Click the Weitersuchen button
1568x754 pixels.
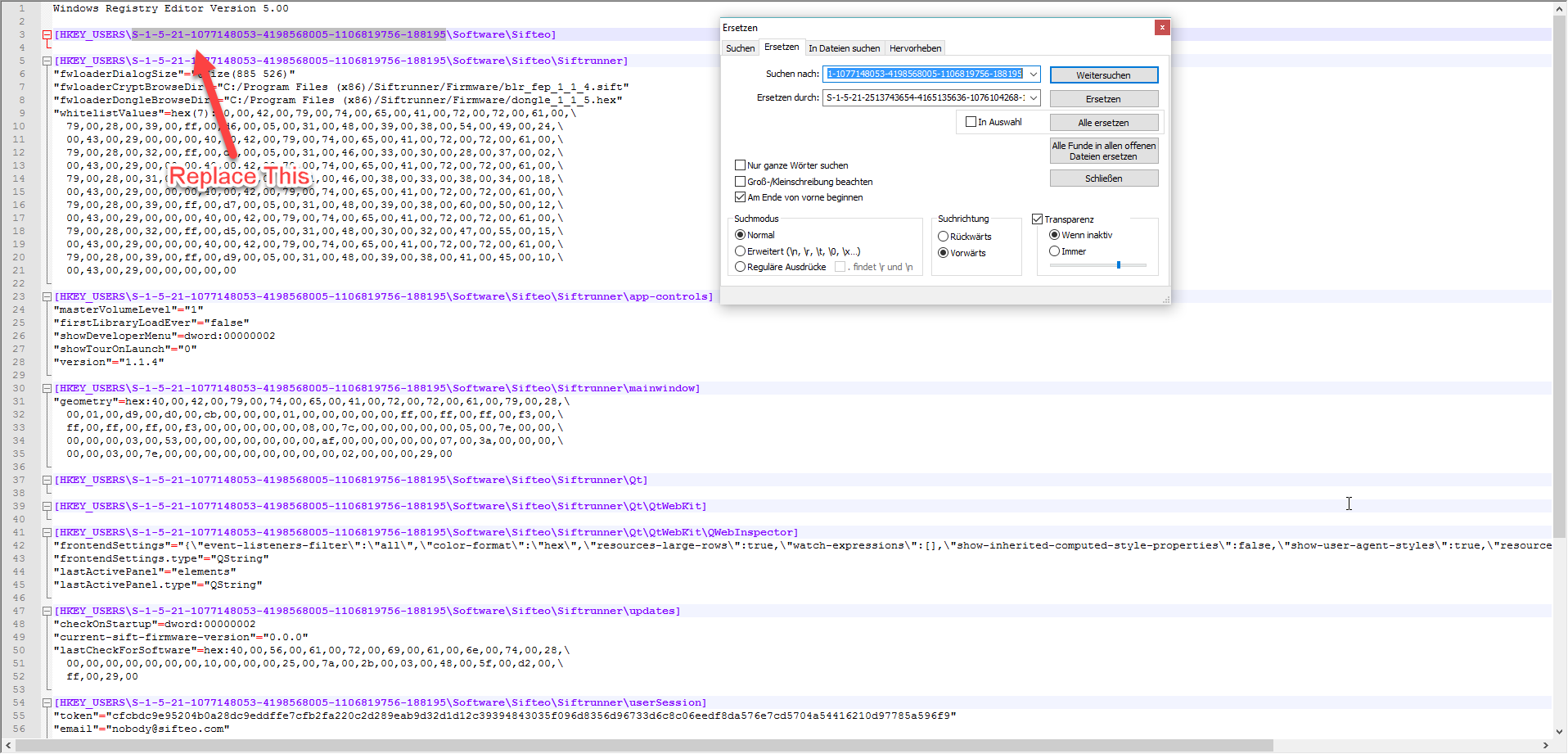coord(1104,75)
